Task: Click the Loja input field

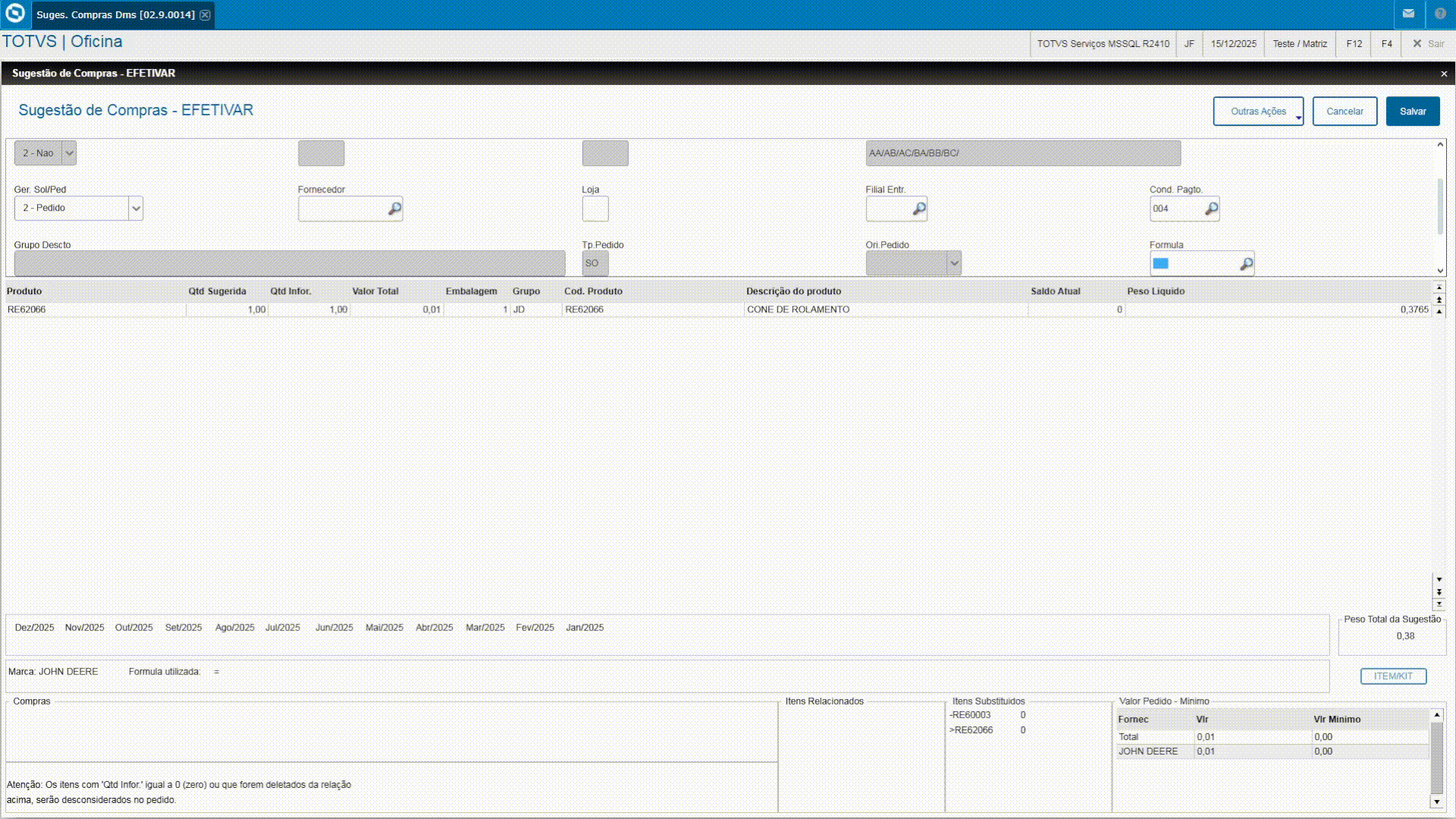Action: point(595,209)
